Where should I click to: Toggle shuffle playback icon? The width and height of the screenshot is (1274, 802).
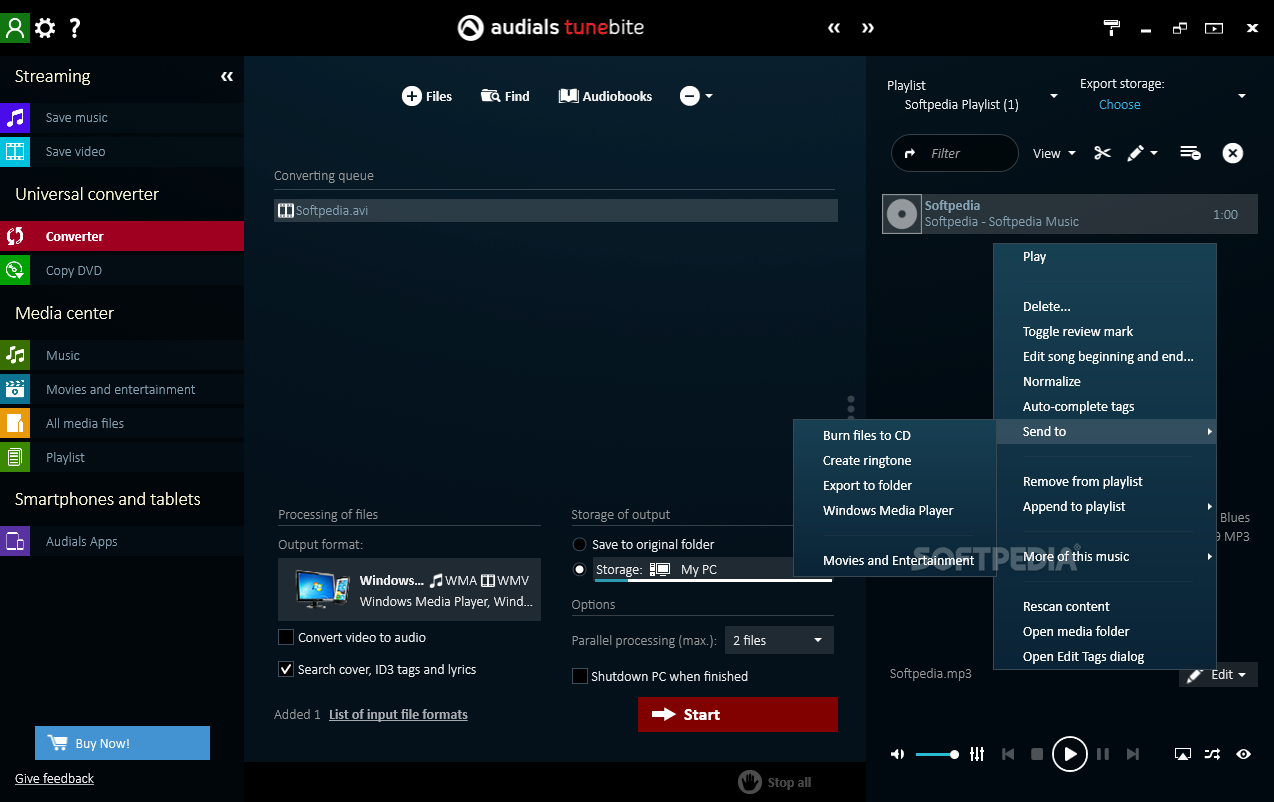pyautogui.click(x=1212, y=754)
